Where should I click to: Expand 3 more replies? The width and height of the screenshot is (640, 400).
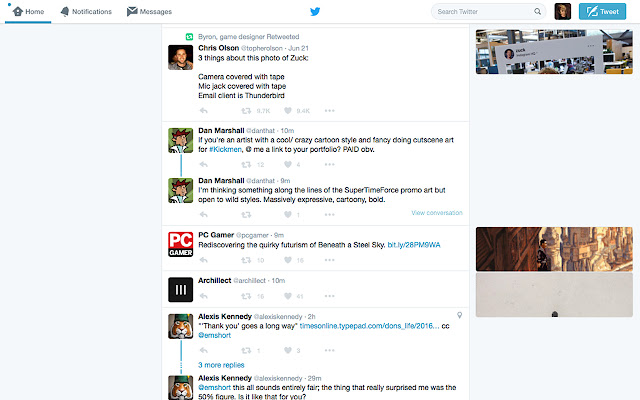221,365
